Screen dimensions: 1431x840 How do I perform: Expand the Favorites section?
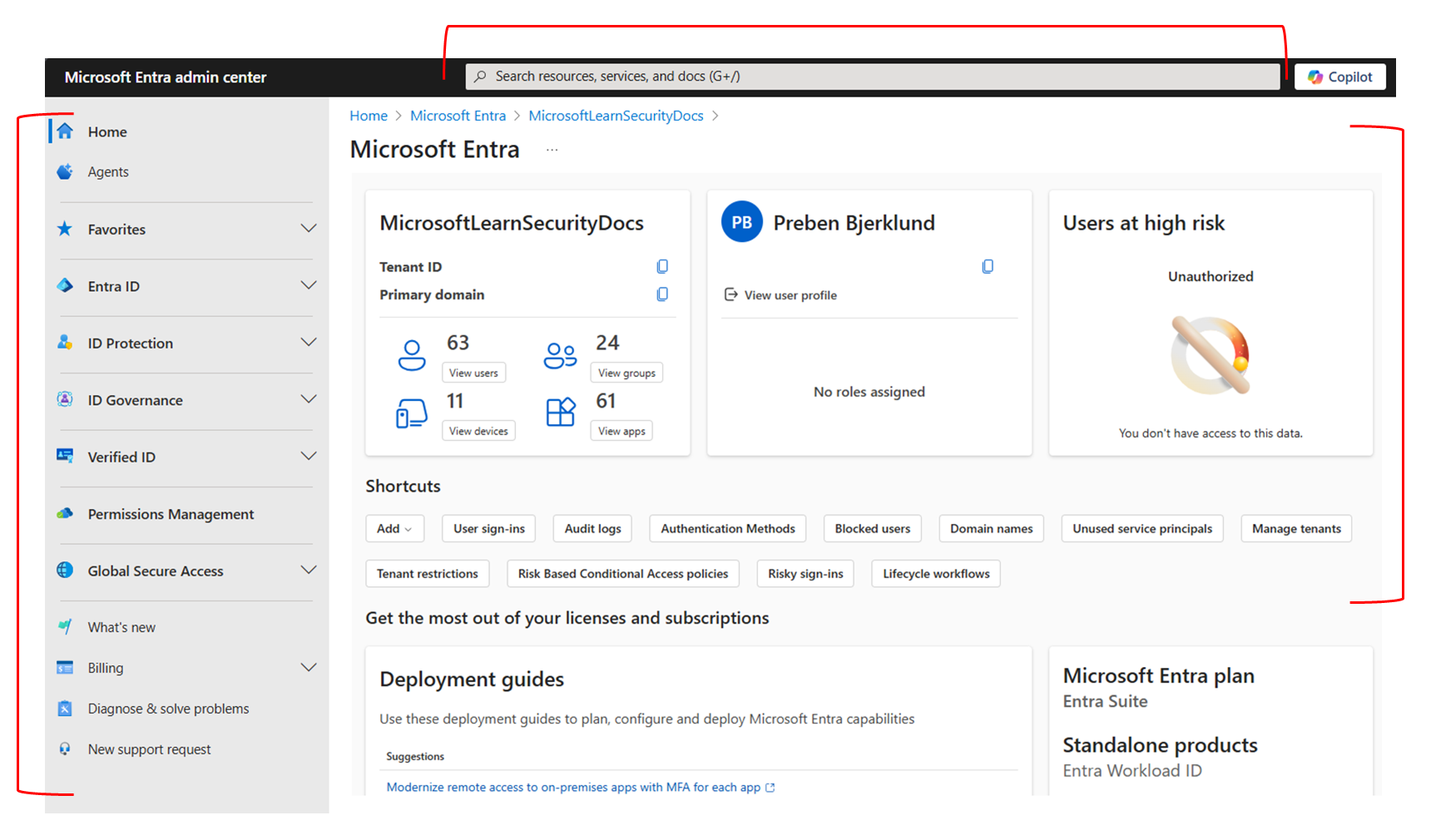point(309,228)
